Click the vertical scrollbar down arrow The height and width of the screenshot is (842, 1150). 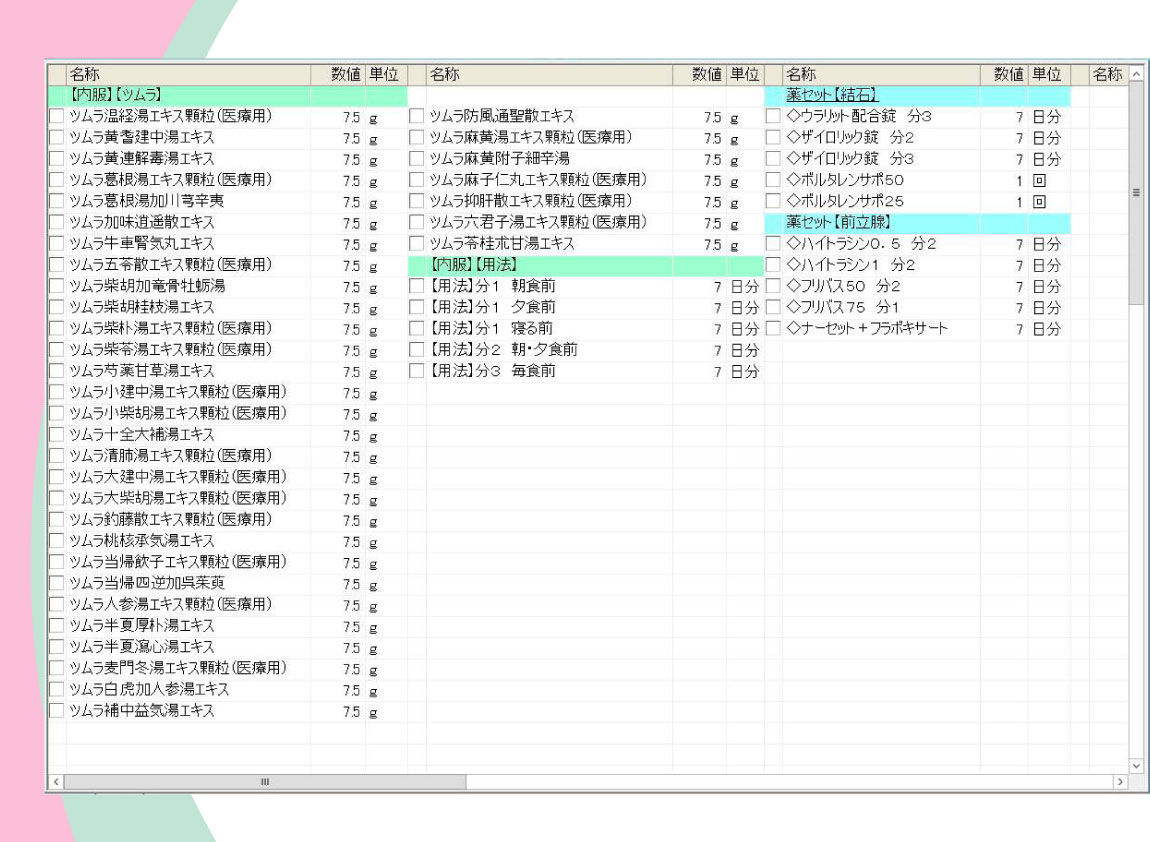[1134, 765]
